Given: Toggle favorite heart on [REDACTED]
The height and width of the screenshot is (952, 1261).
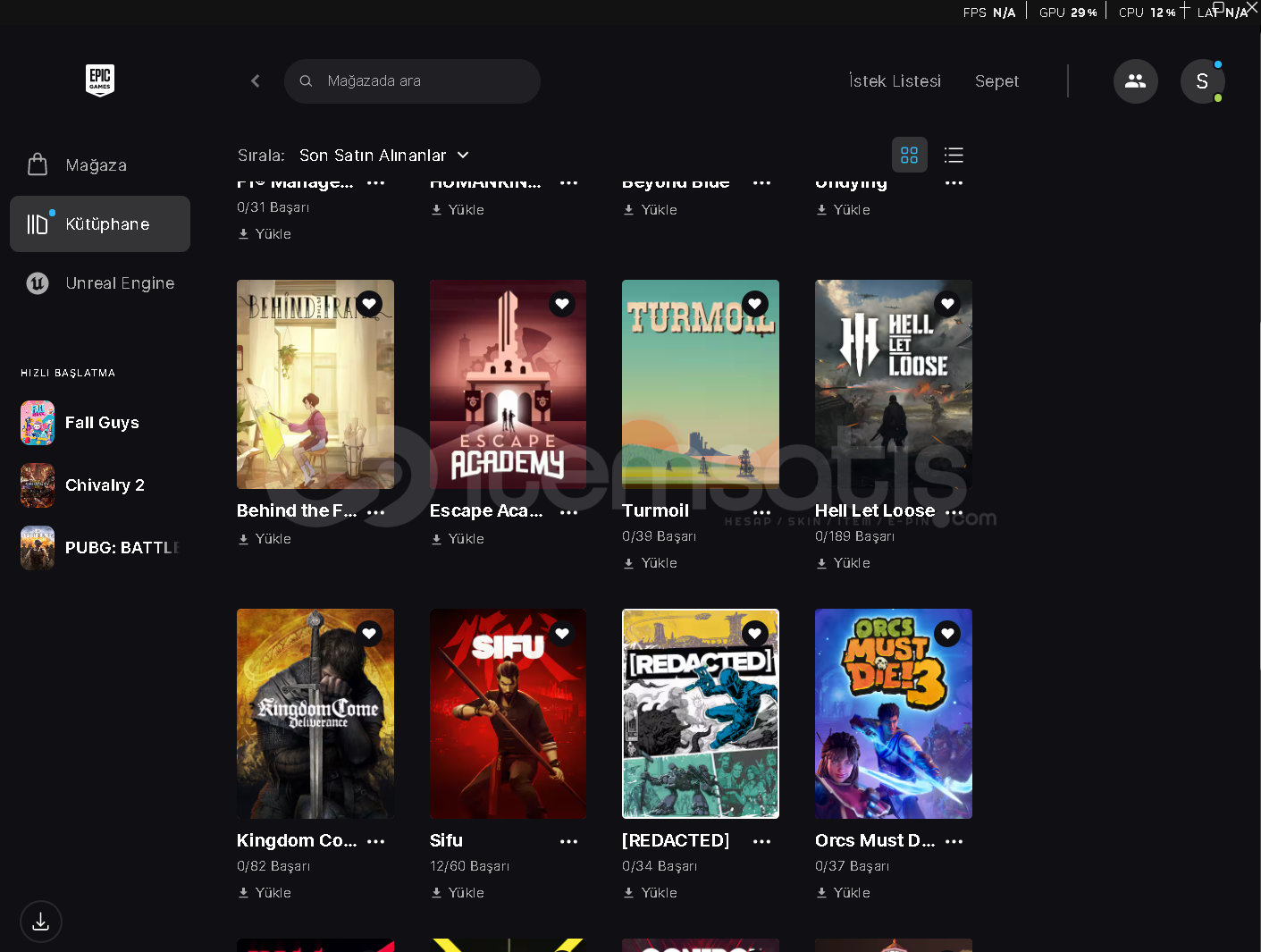Looking at the screenshot, I should [755, 634].
